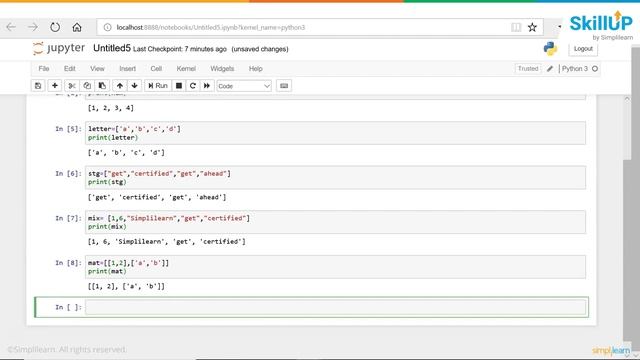Open the View menu
Image resolution: width=640 pixels, height=360 pixels.
[97, 69]
